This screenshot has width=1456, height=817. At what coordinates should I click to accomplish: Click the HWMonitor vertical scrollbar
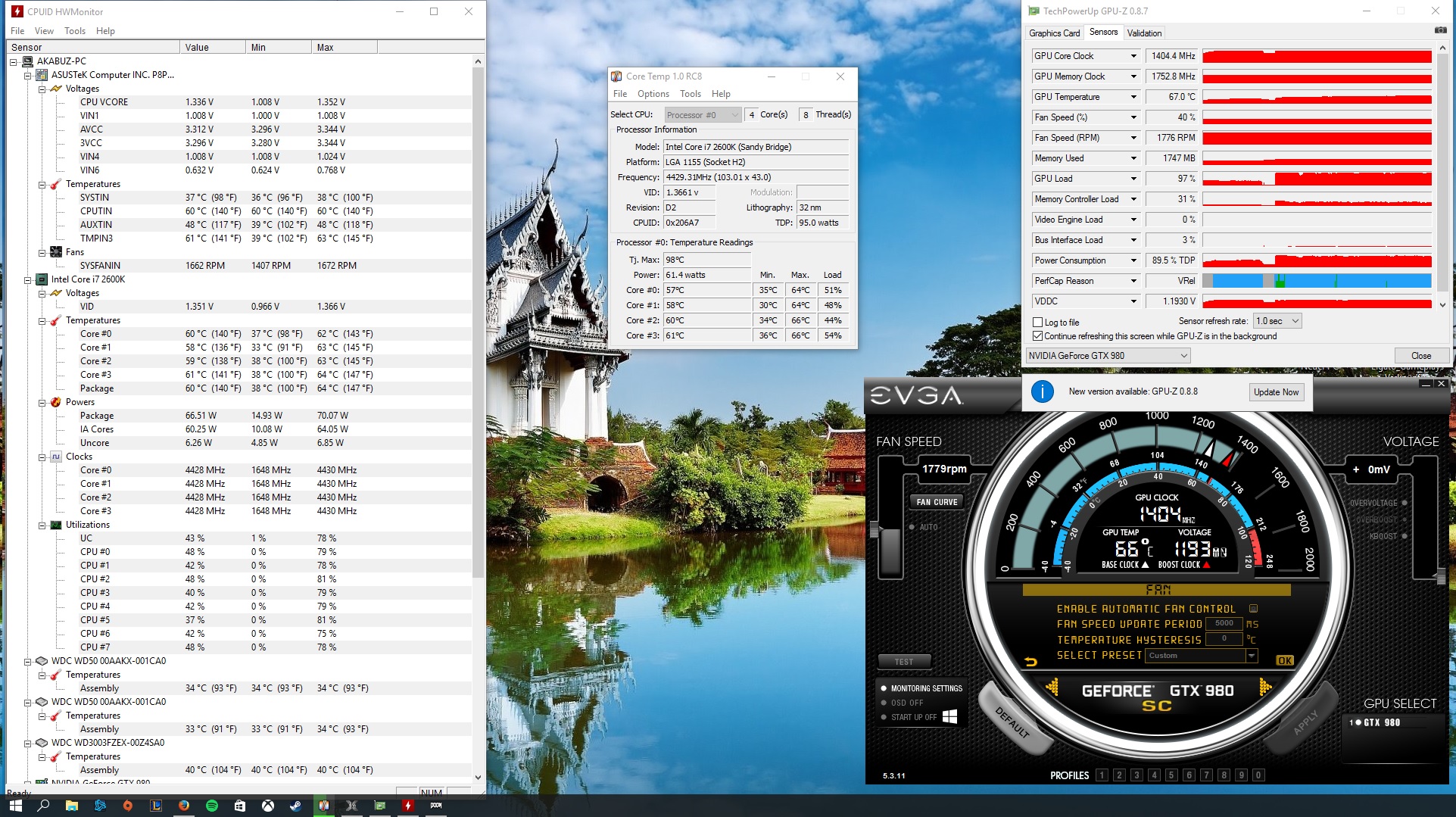[x=478, y=322]
